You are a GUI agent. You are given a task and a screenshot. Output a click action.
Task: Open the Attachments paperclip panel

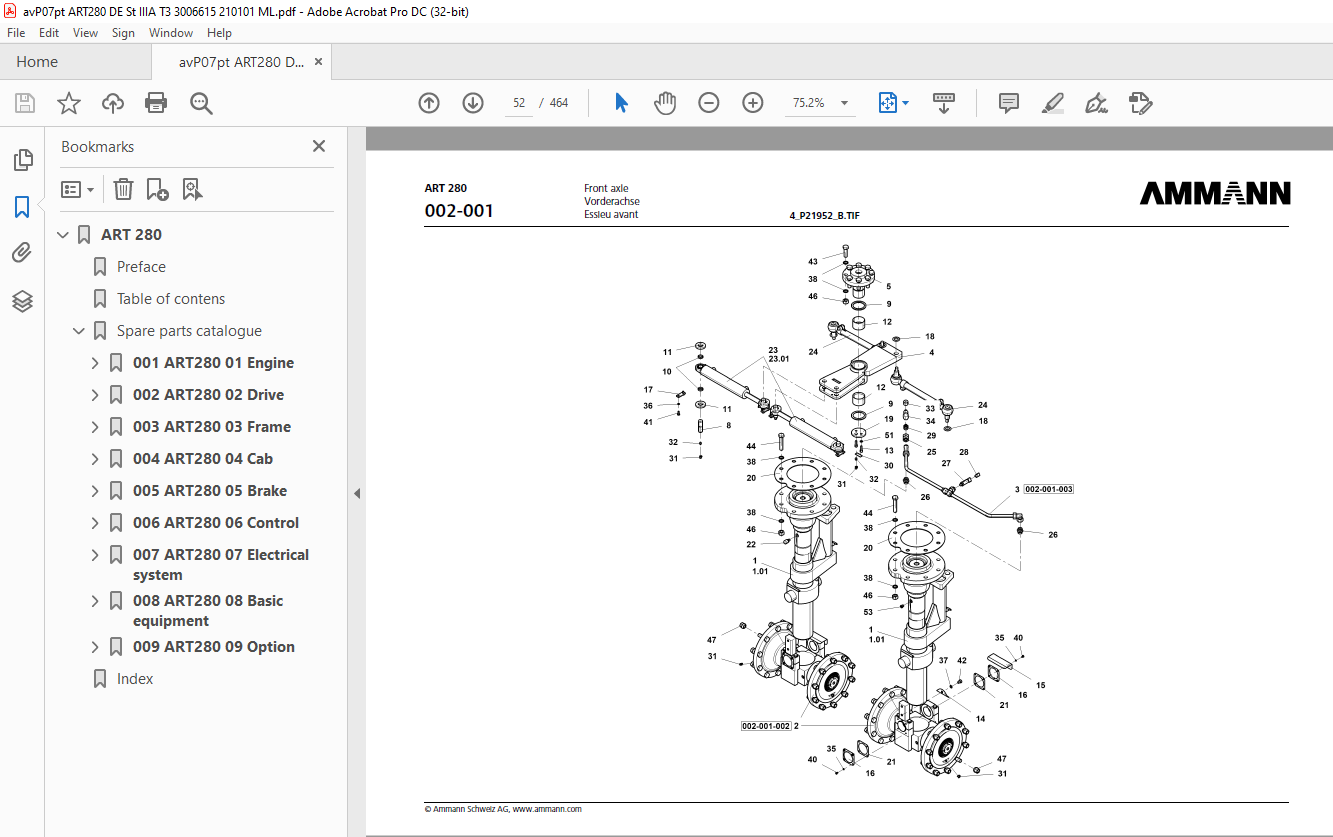22,254
